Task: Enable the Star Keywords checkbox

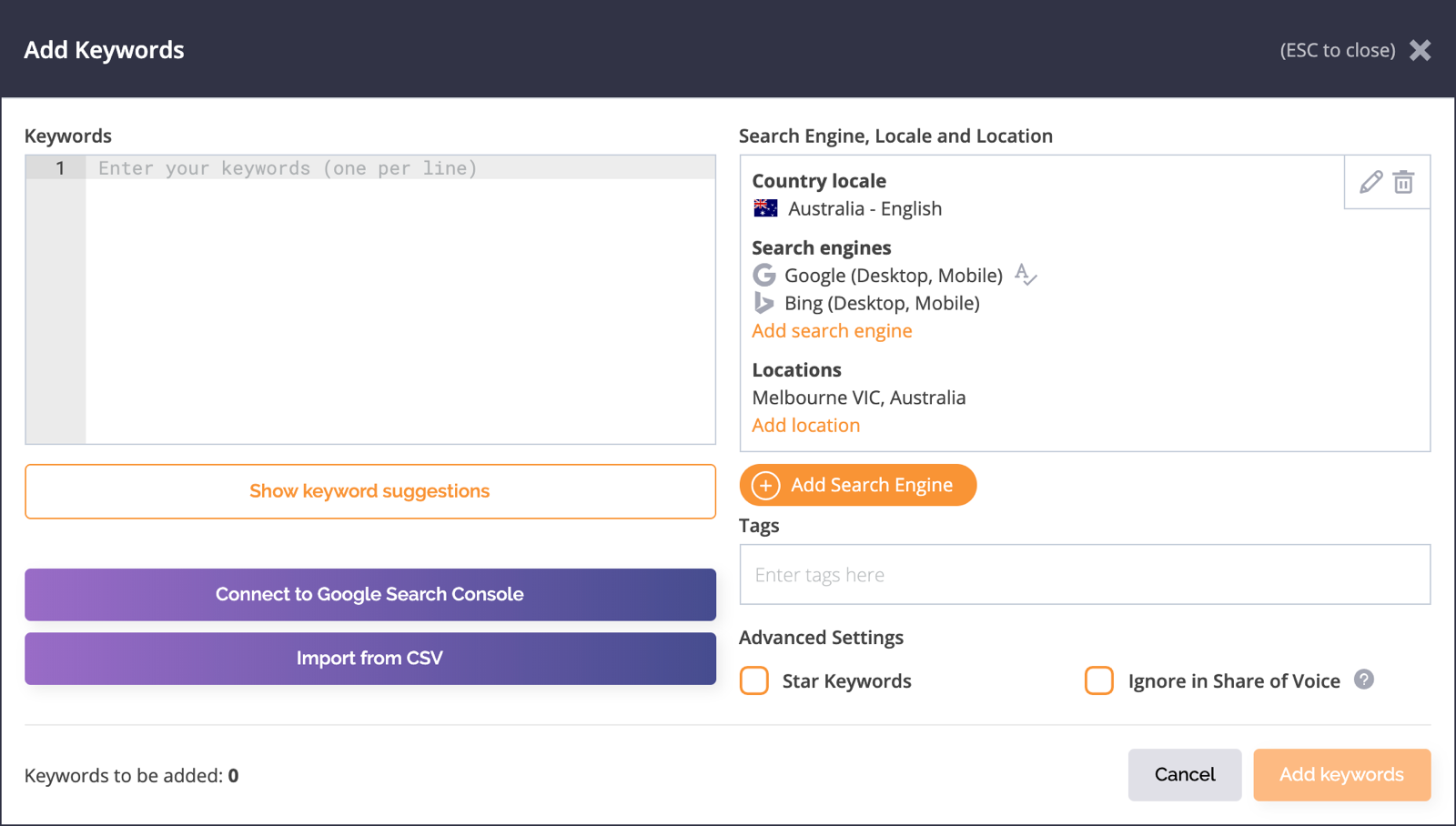Action: [x=754, y=680]
